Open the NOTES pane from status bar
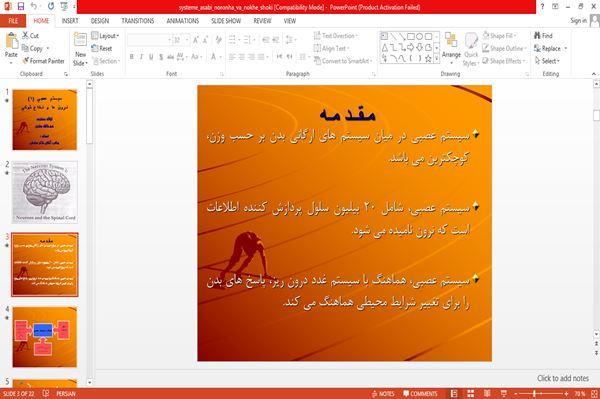Viewport: 600px width, 399px height. [383, 394]
